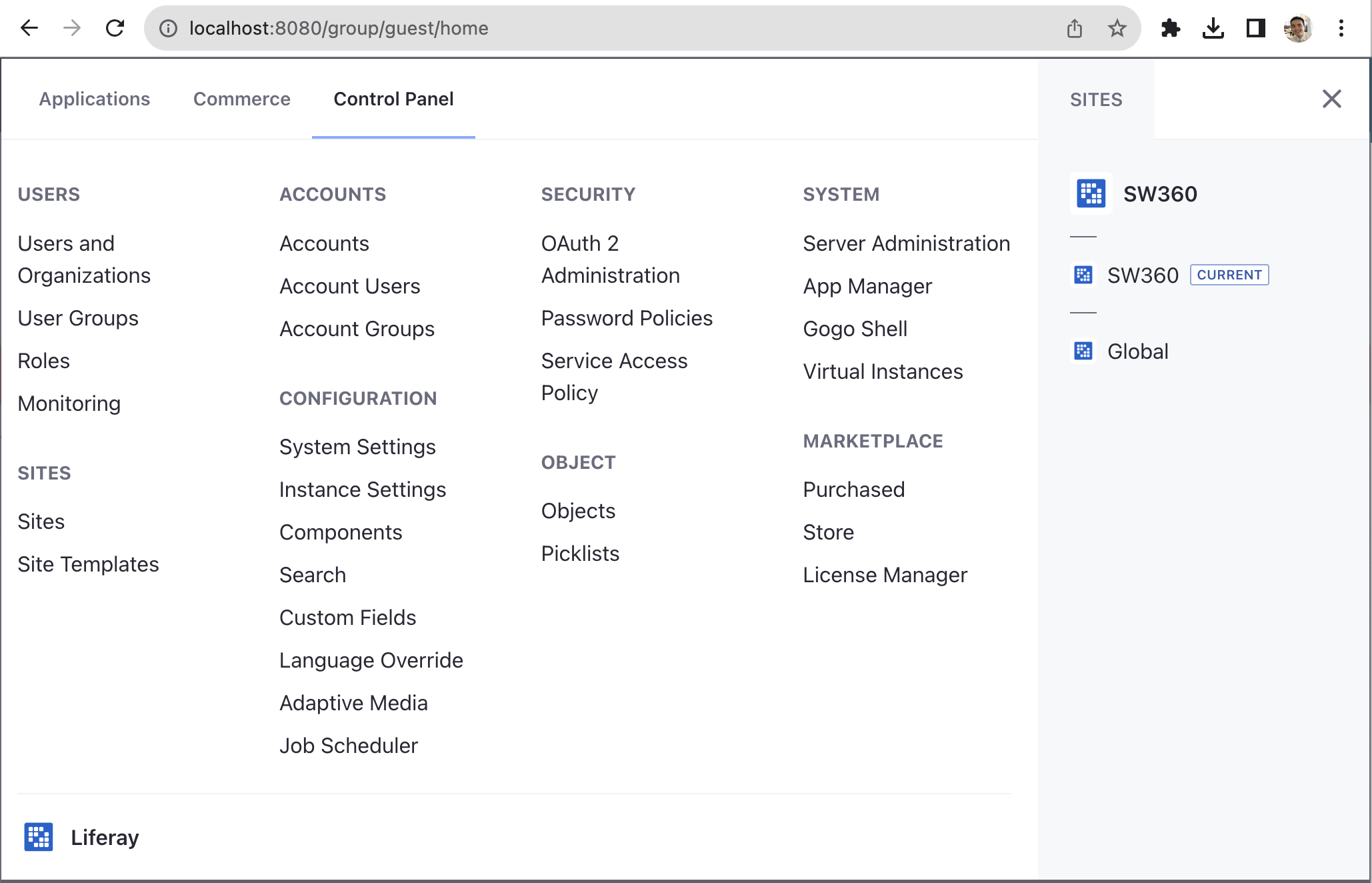Select SW360 site marked CURRENT
This screenshot has height=883, width=1372.
coord(1143,275)
